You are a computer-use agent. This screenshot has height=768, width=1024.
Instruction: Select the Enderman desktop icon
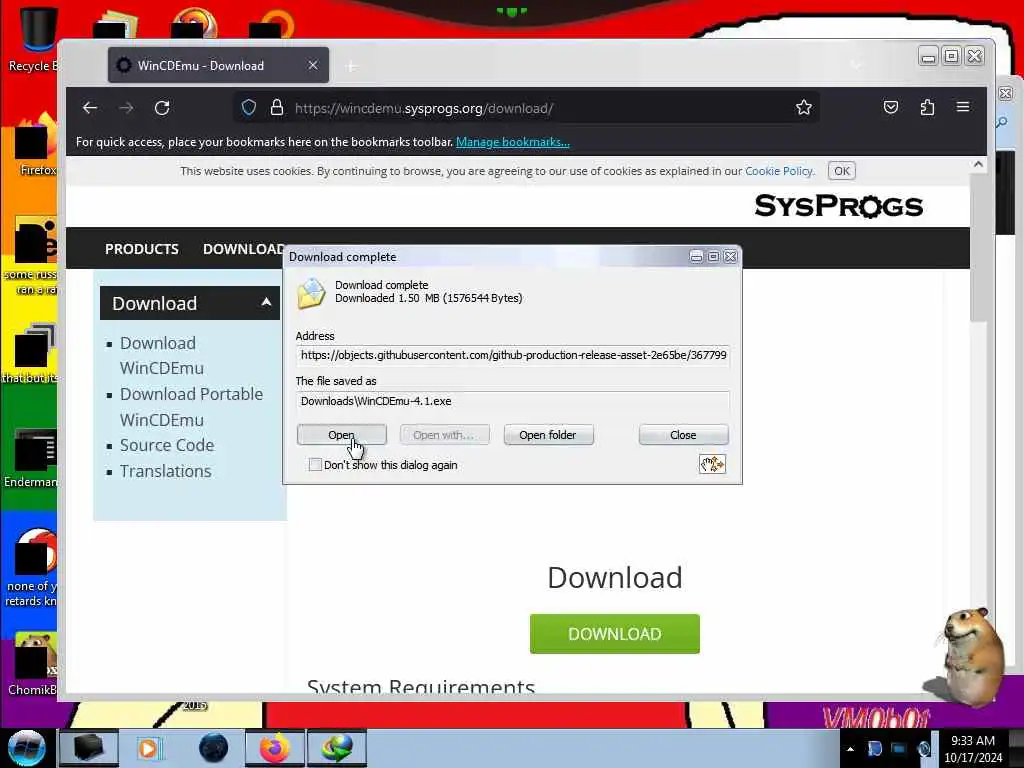coord(31,457)
